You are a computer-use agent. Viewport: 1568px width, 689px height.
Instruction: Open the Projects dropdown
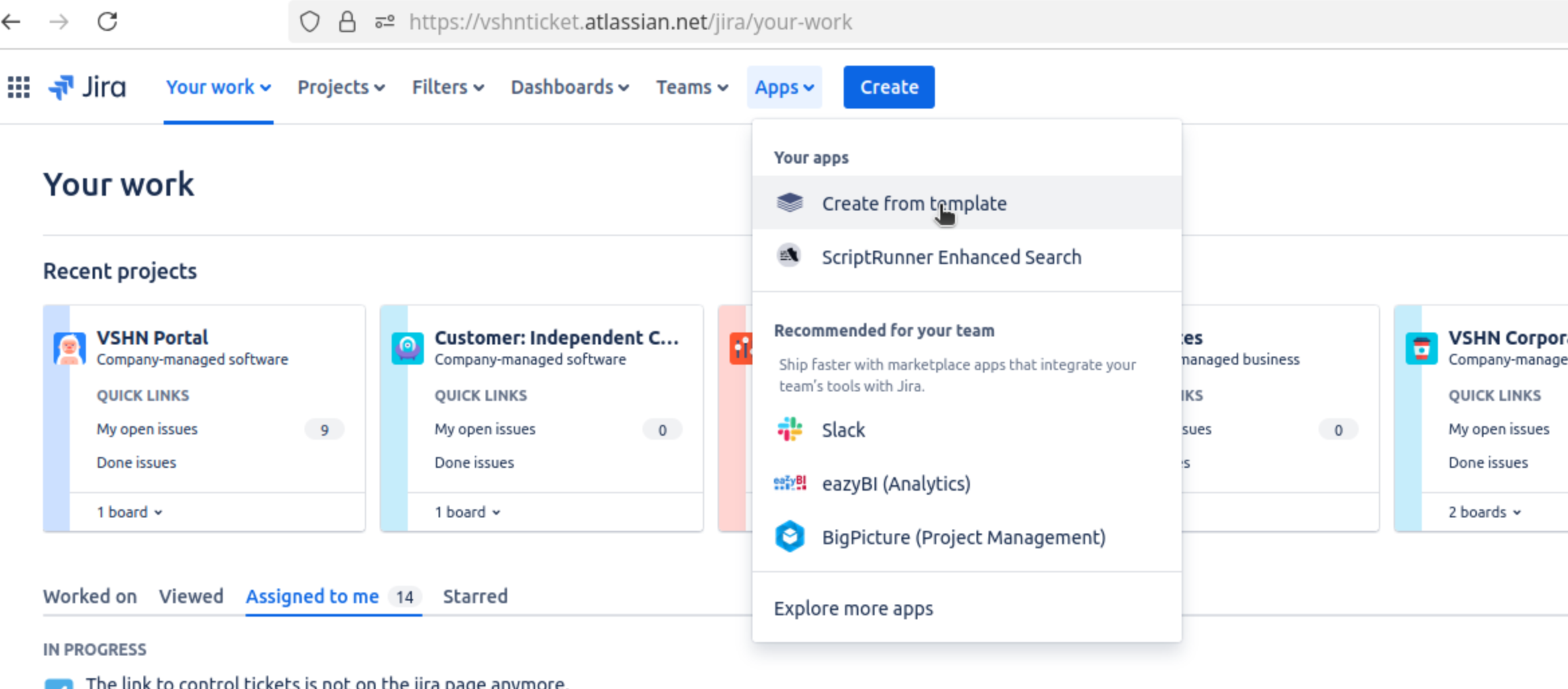pyautogui.click(x=341, y=87)
